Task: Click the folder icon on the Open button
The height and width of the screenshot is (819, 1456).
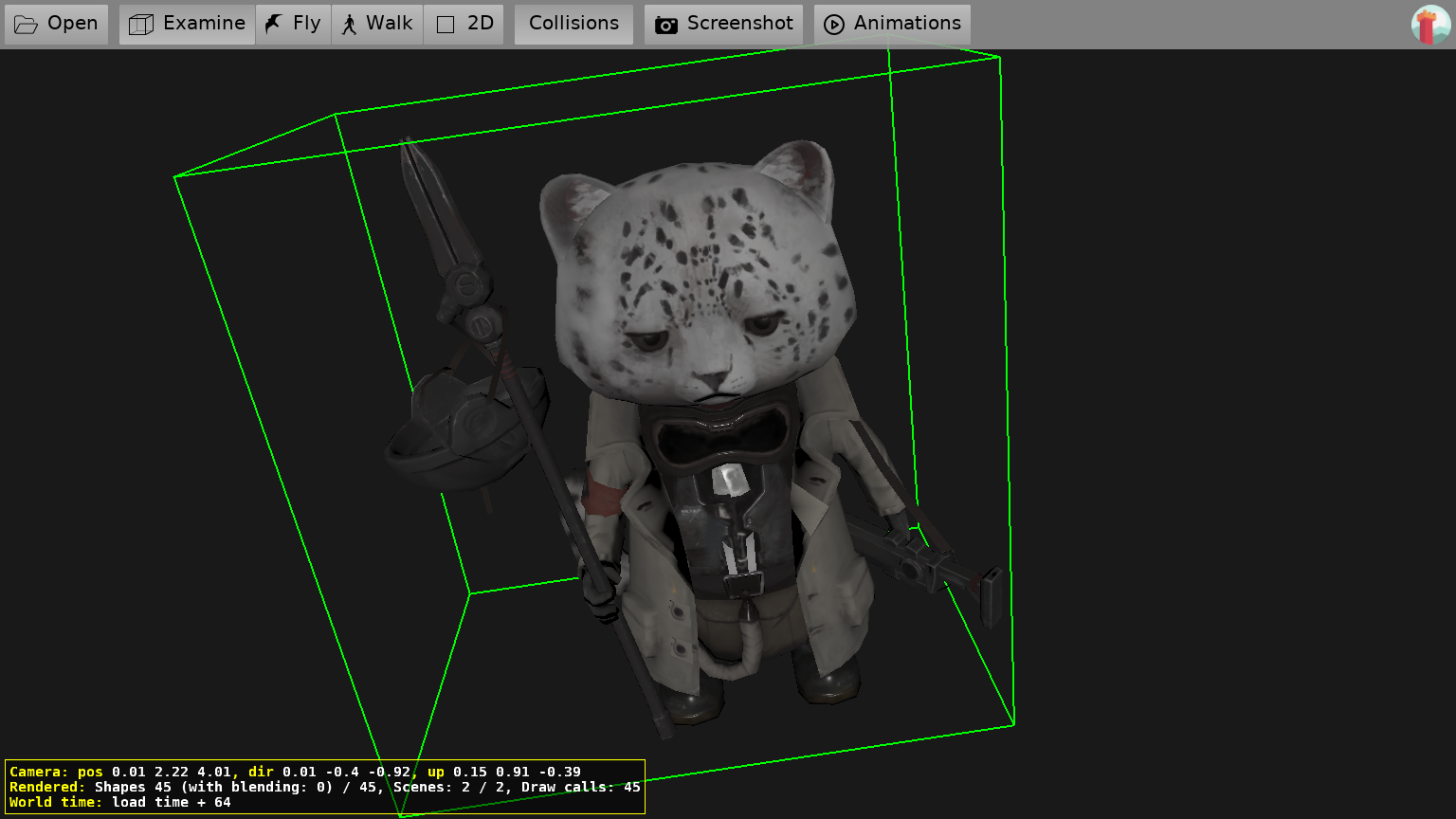Action: 27,25
